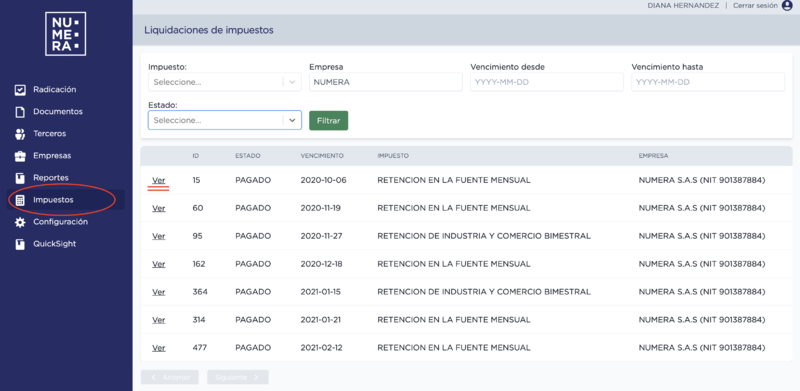This screenshot has width=800, height=391.
Task: Click the Vencimiento desde date field
Action: pyautogui.click(x=547, y=82)
